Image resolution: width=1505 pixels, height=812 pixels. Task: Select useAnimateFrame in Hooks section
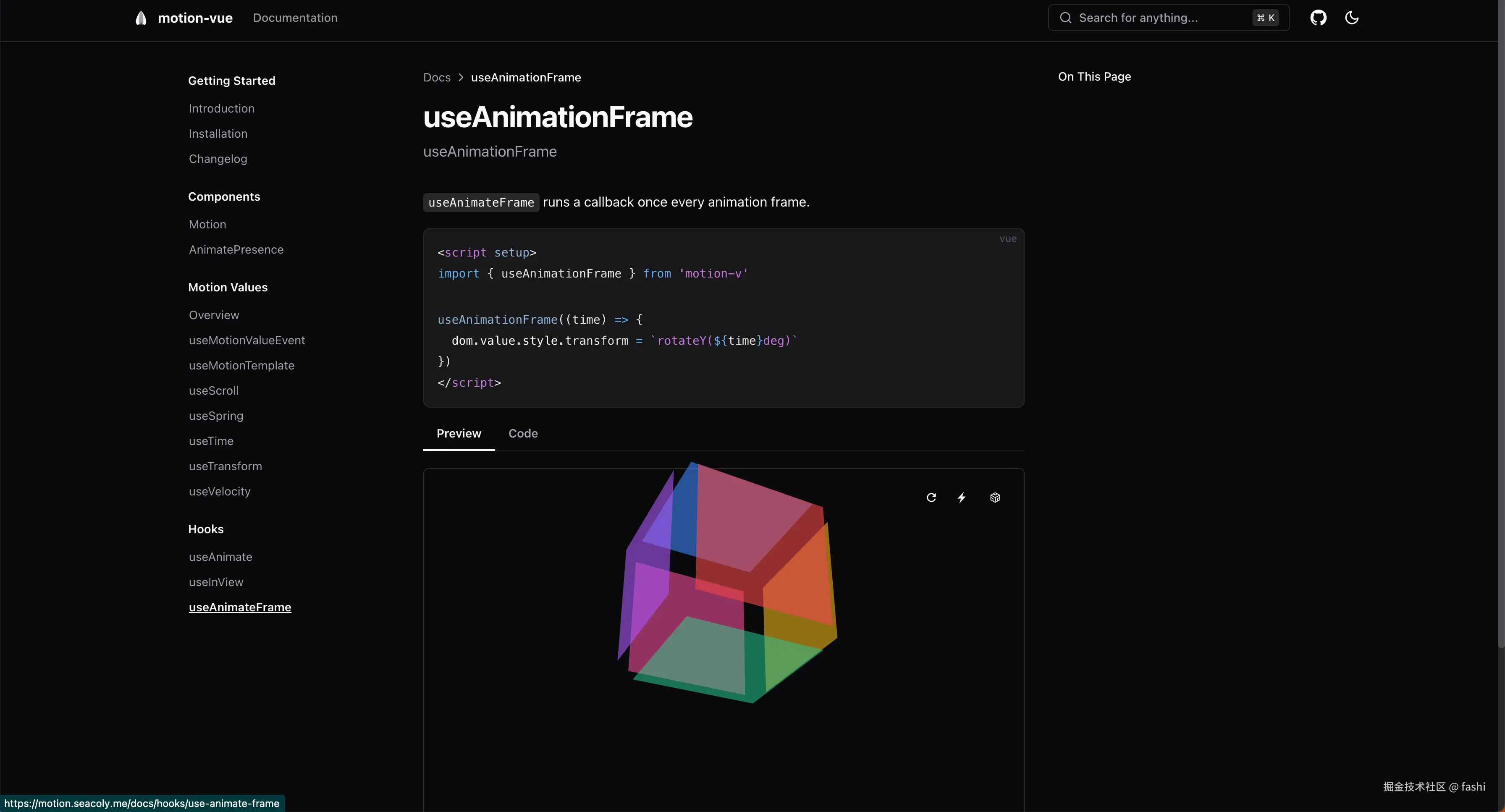(239, 607)
